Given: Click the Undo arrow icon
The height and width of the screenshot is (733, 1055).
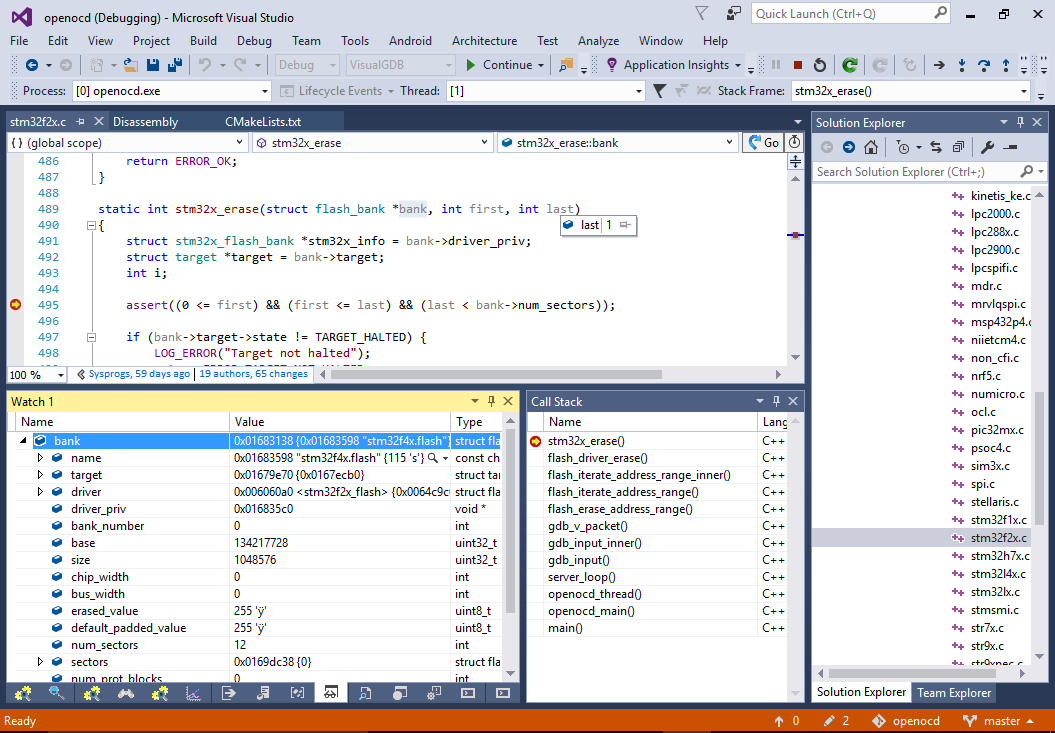Looking at the screenshot, I should point(205,65).
